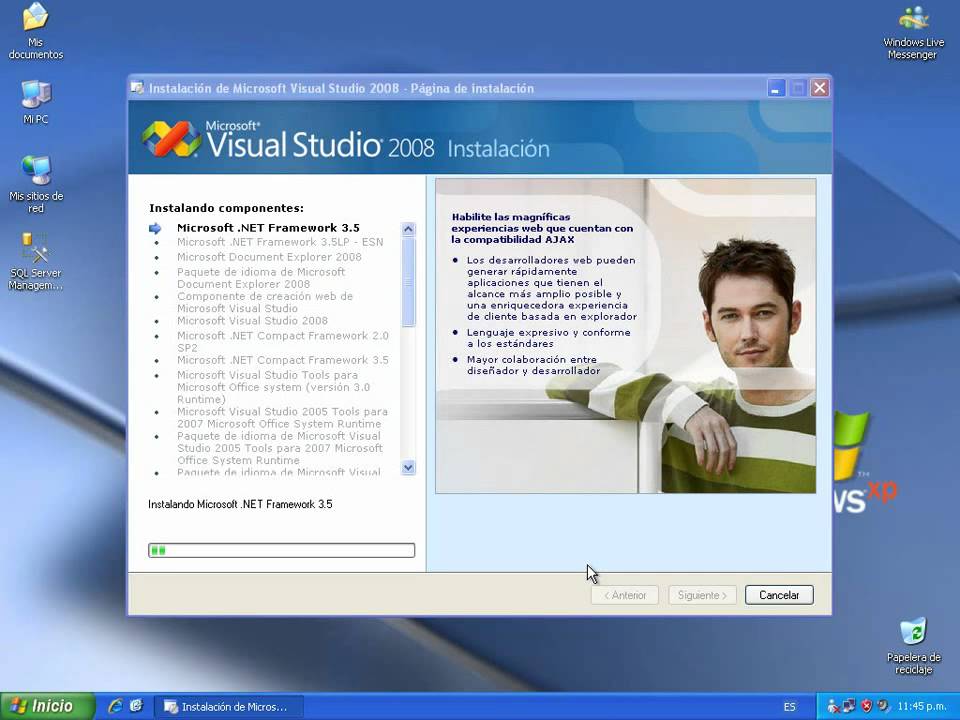
Task: Launch Windows Live Messenger desktop icon
Action: (913, 32)
